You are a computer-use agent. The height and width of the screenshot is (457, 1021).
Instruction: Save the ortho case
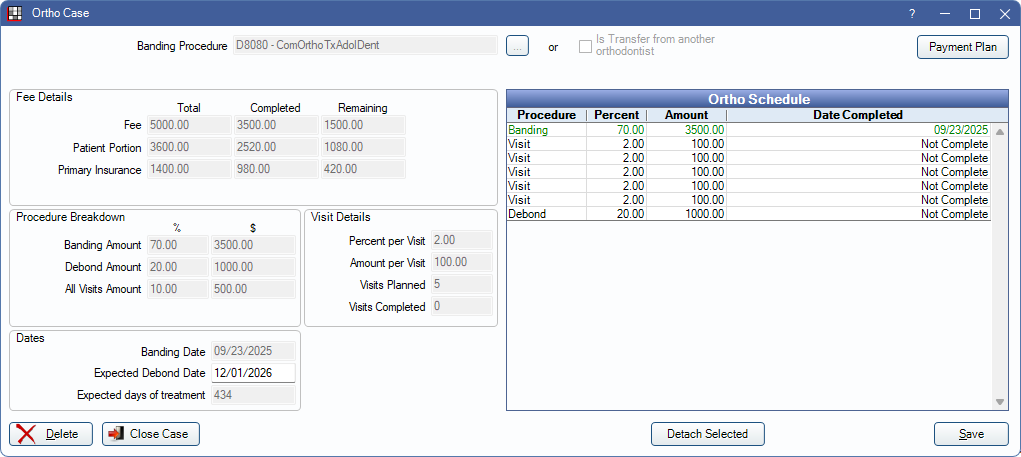pos(970,434)
